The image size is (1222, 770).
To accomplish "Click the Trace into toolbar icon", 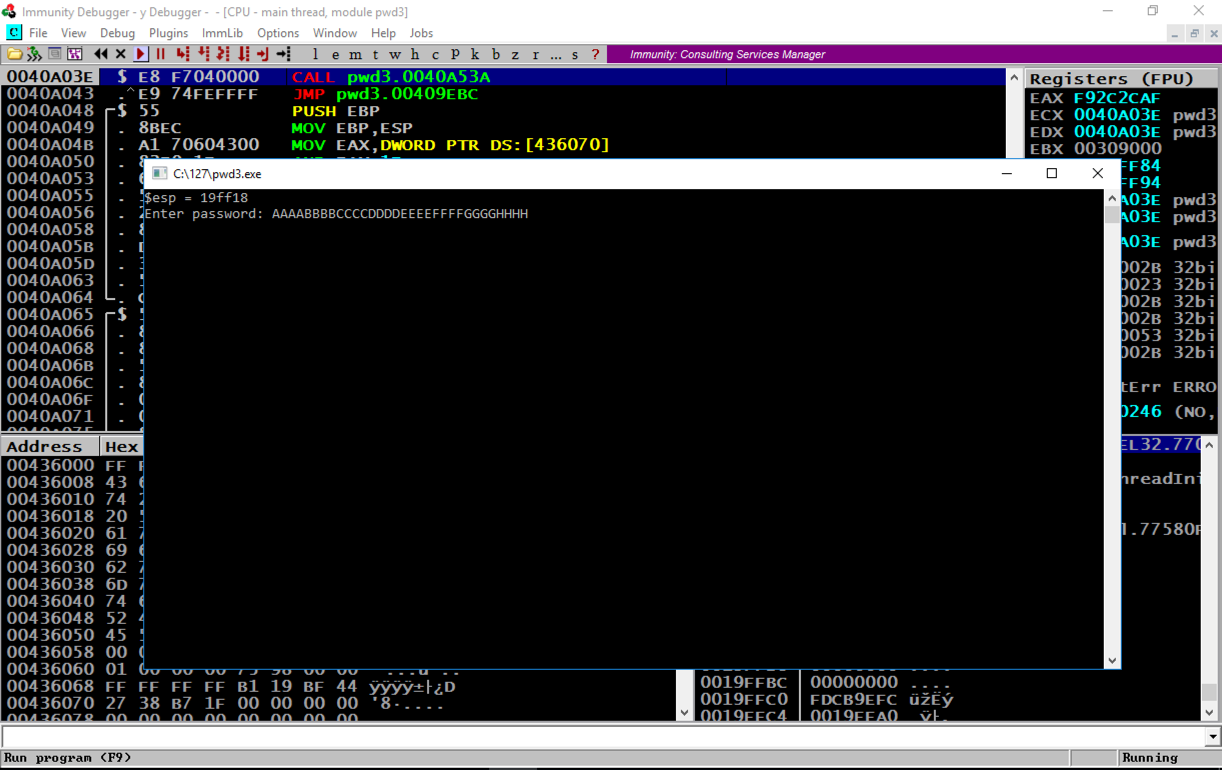I will (x=223, y=54).
